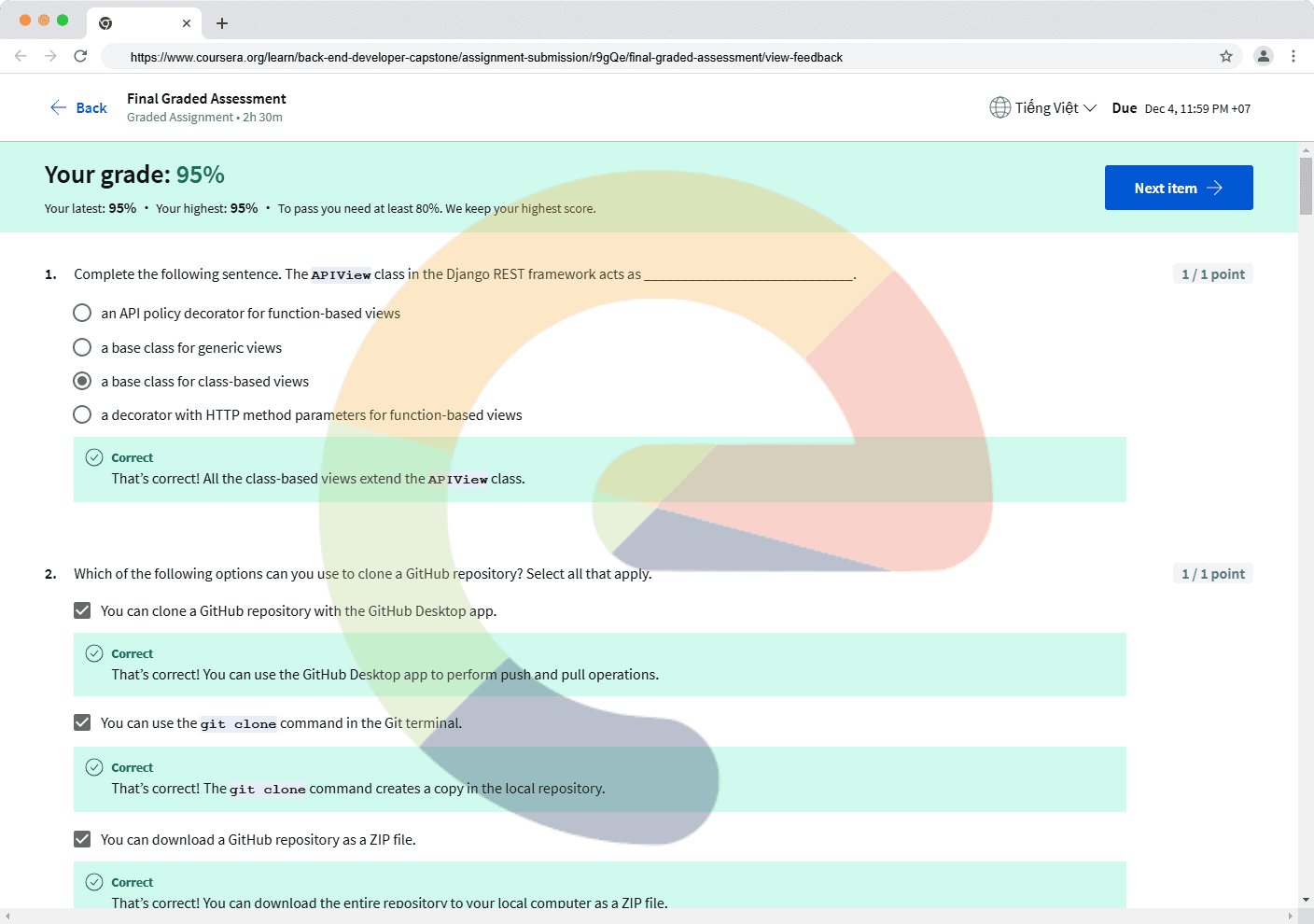Viewport: 1314px width, 924px height.
Task: Open the browser three-dot menu
Action: coord(1293,56)
